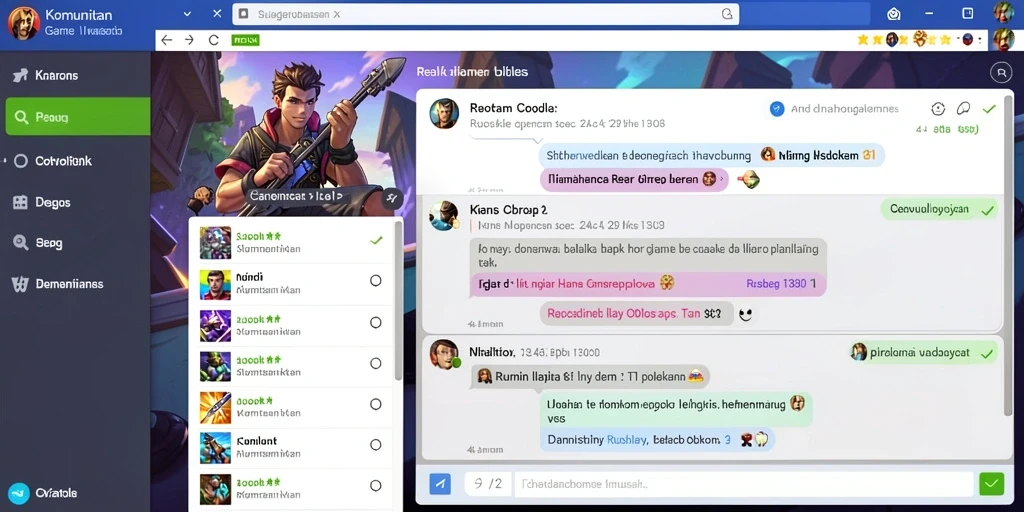Image resolution: width=1024 pixels, height=512 pixels.
Task: Click the red and blue ball icon in address bar
Action: 968,39
